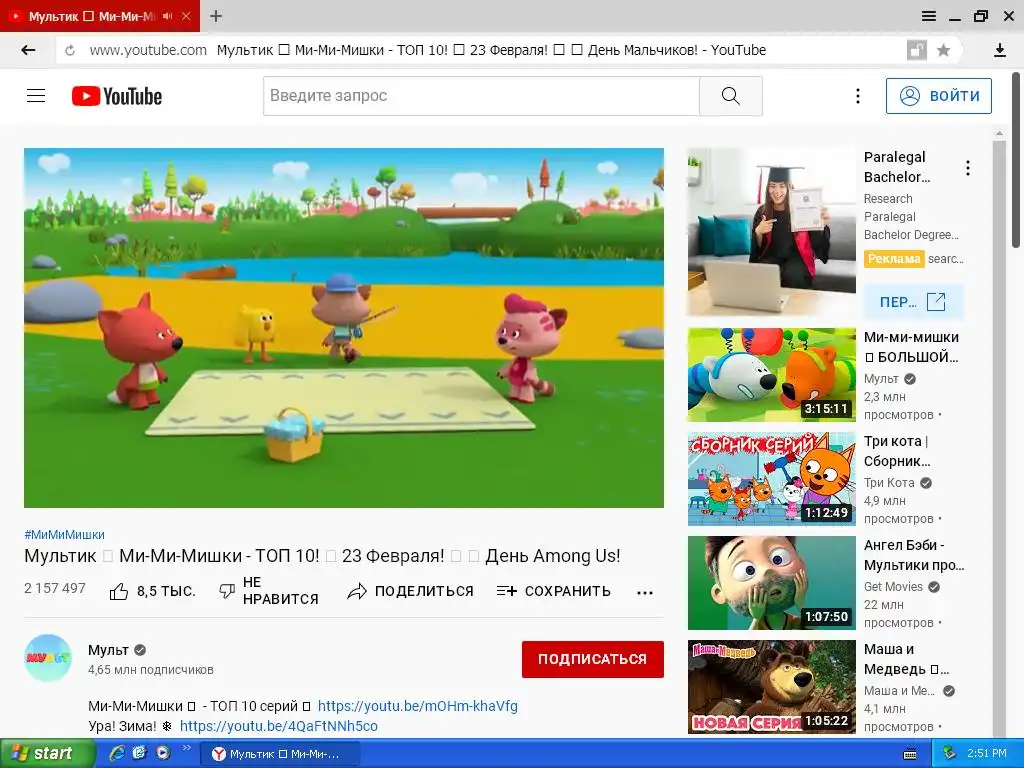Click the Маша и Медведь video title

coord(906,659)
